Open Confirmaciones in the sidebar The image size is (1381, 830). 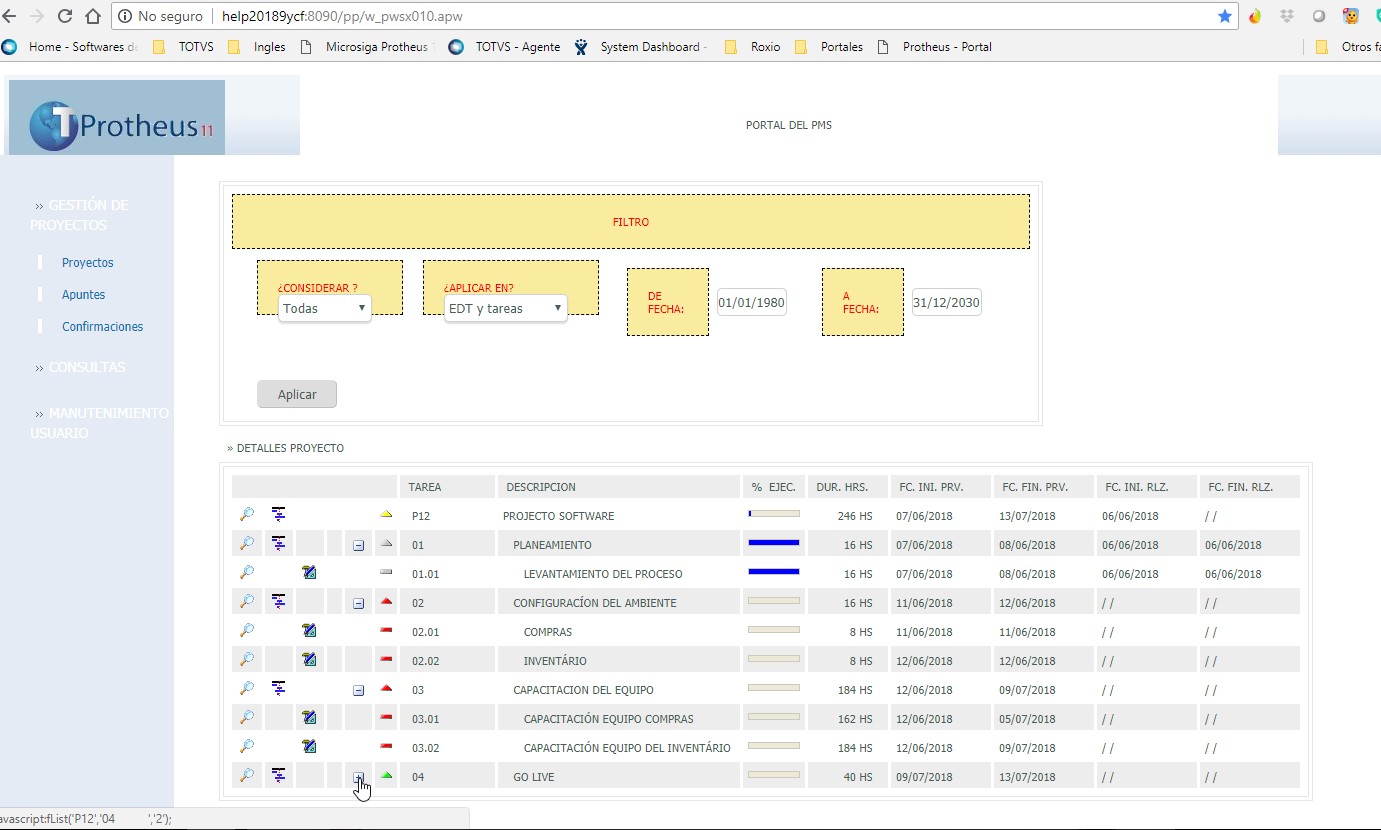pyautogui.click(x=103, y=327)
